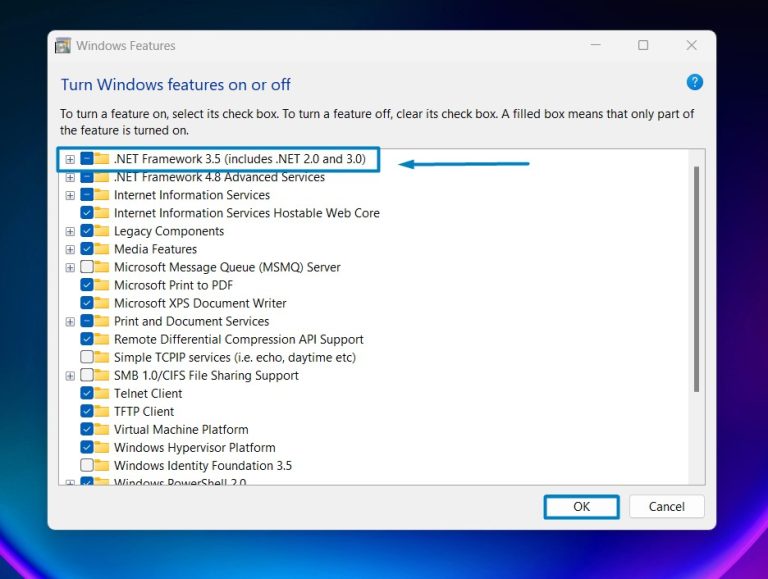Click the folder icon beside Legacy Components
This screenshot has width=768, height=579.
point(102,231)
